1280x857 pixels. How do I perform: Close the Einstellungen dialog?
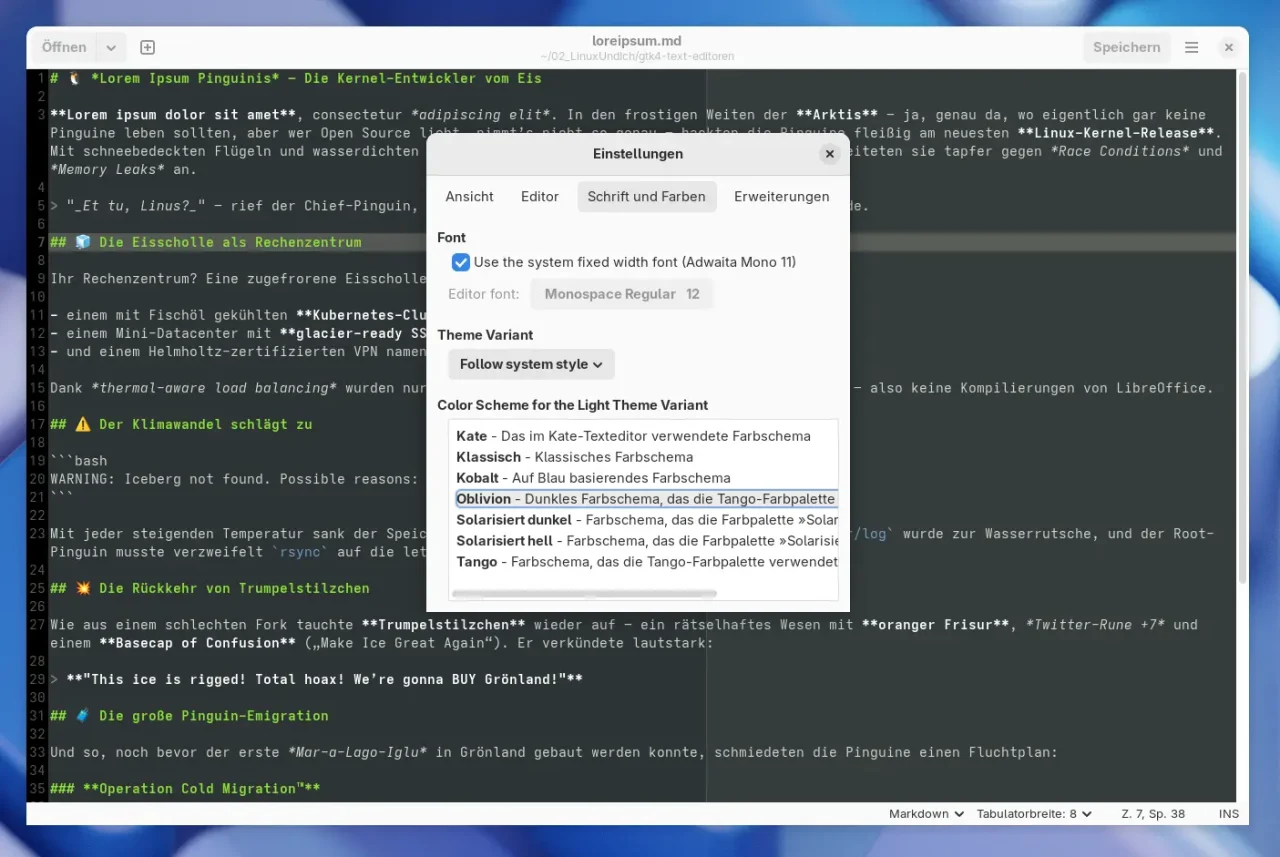[x=829, y=154]
